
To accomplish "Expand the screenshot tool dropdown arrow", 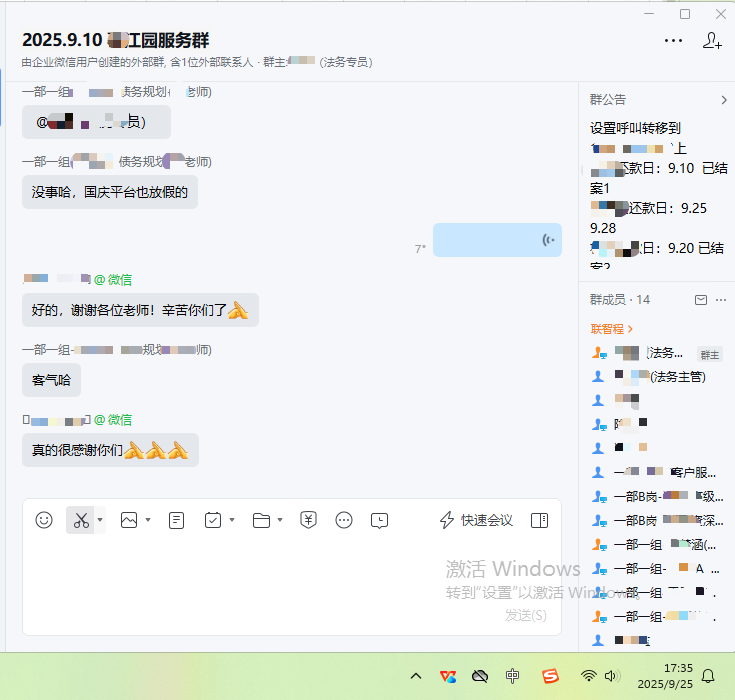I will 100,519.
